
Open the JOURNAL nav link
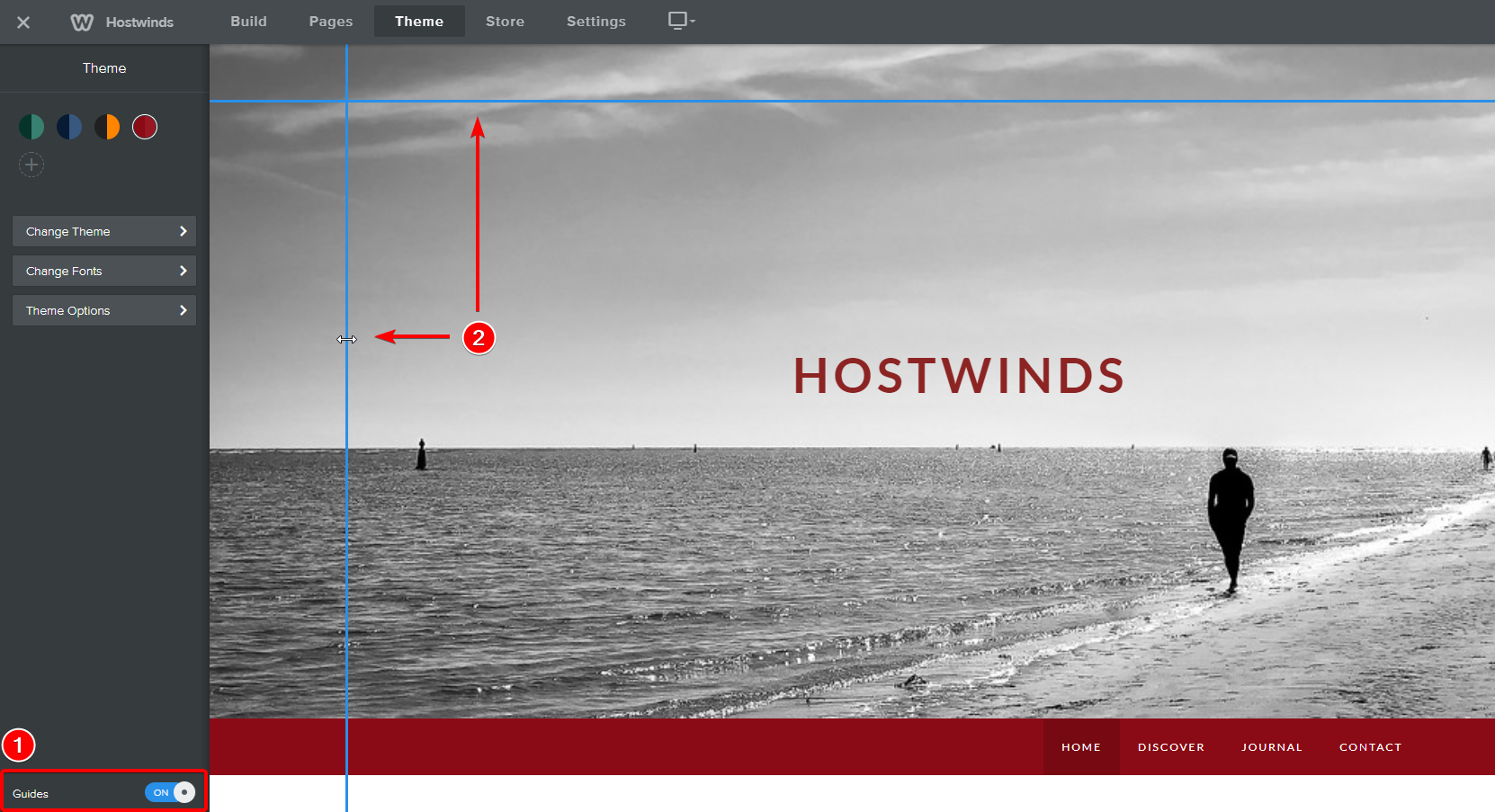(x=1272, y=747)
